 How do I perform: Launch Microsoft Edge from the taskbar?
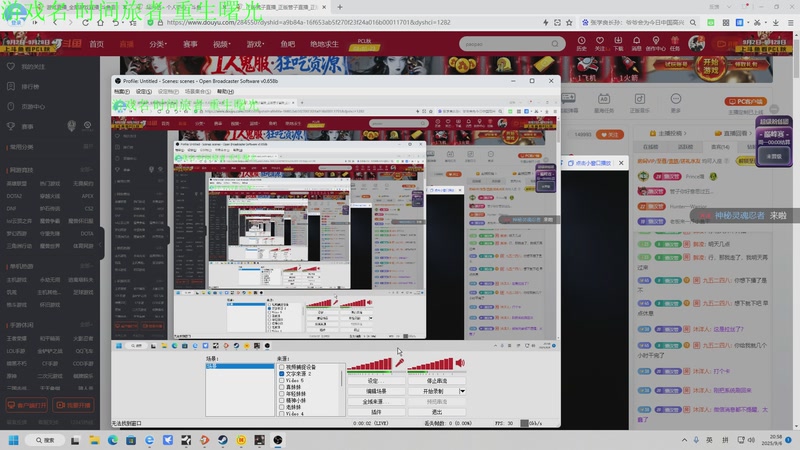coord(112,440)
